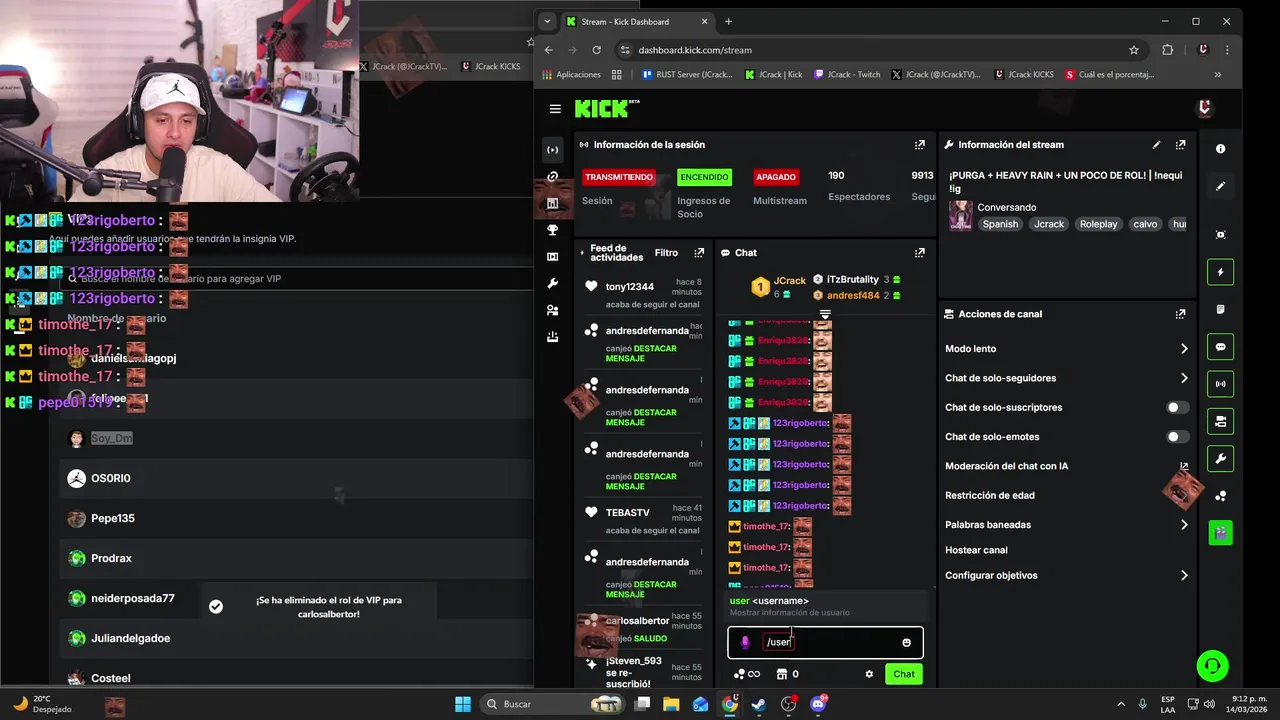This screenshot has height=720, width=1280.
Task: Open Windows Start menu
Action: 463,704
